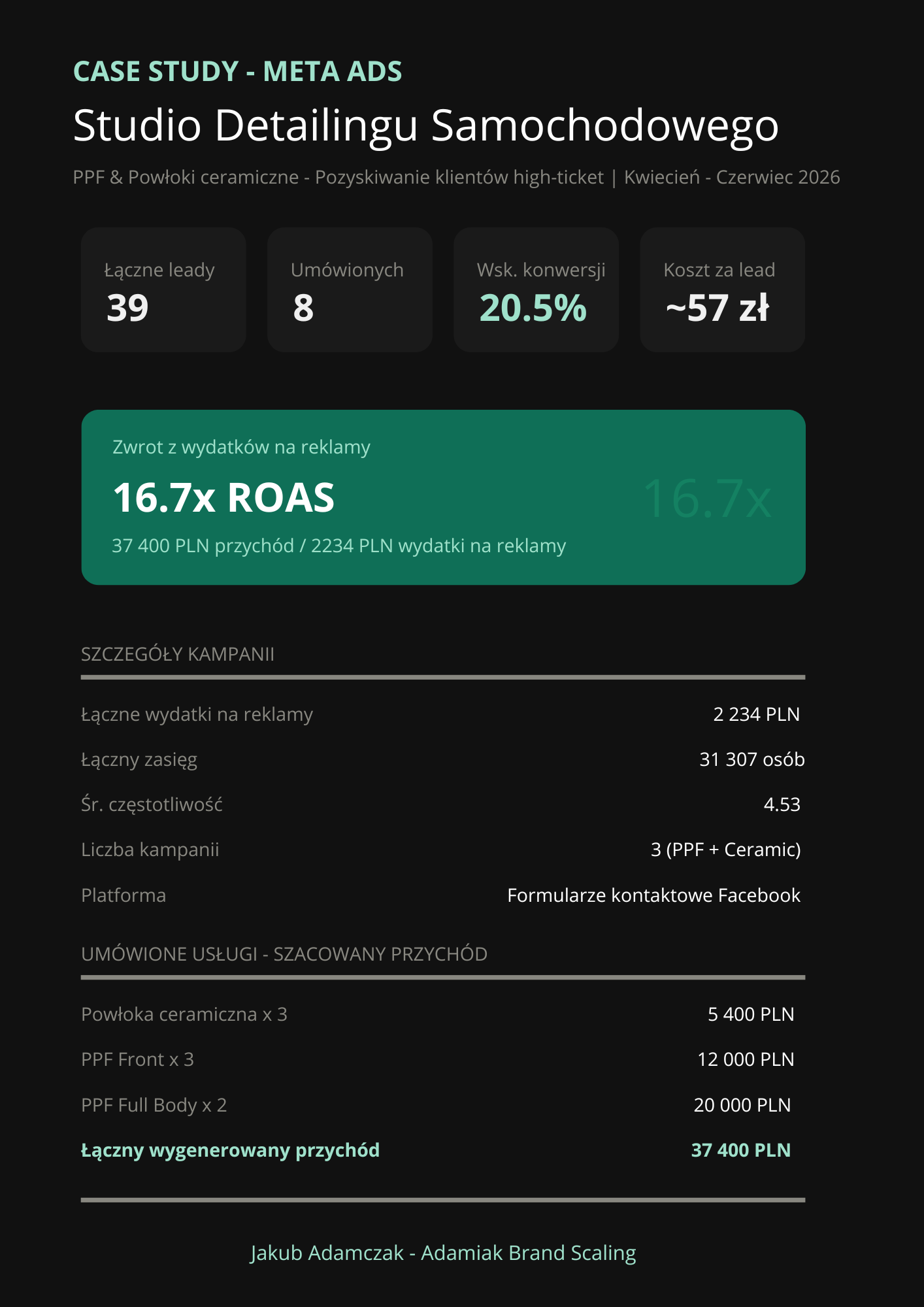Image resolution: width=924 pixels, height=1307 pixels.
Task: Click the subtitle mentioning Kwiecień - Czerwiec 2026
Action: point(456,177)
